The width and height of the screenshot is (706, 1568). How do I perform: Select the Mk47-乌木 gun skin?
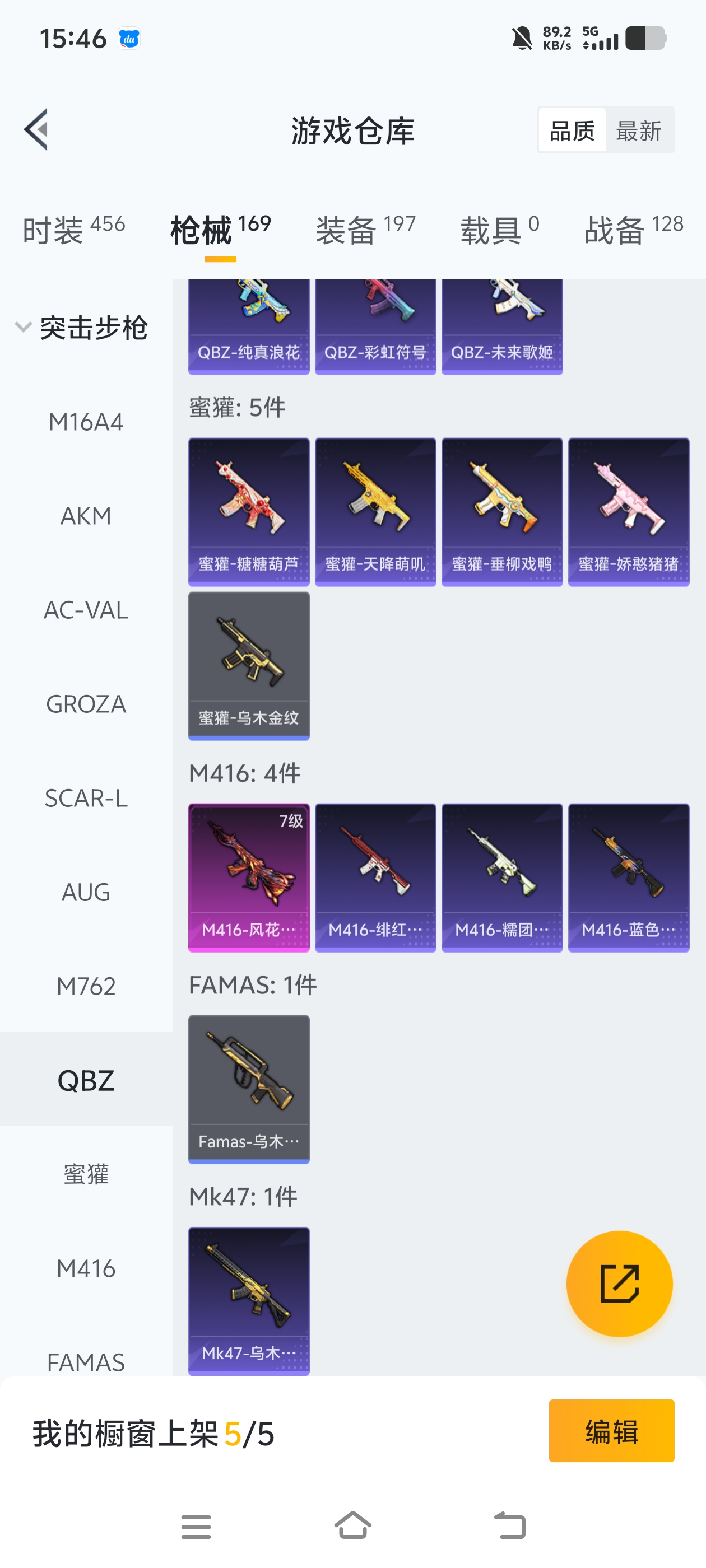[249, 1301]
